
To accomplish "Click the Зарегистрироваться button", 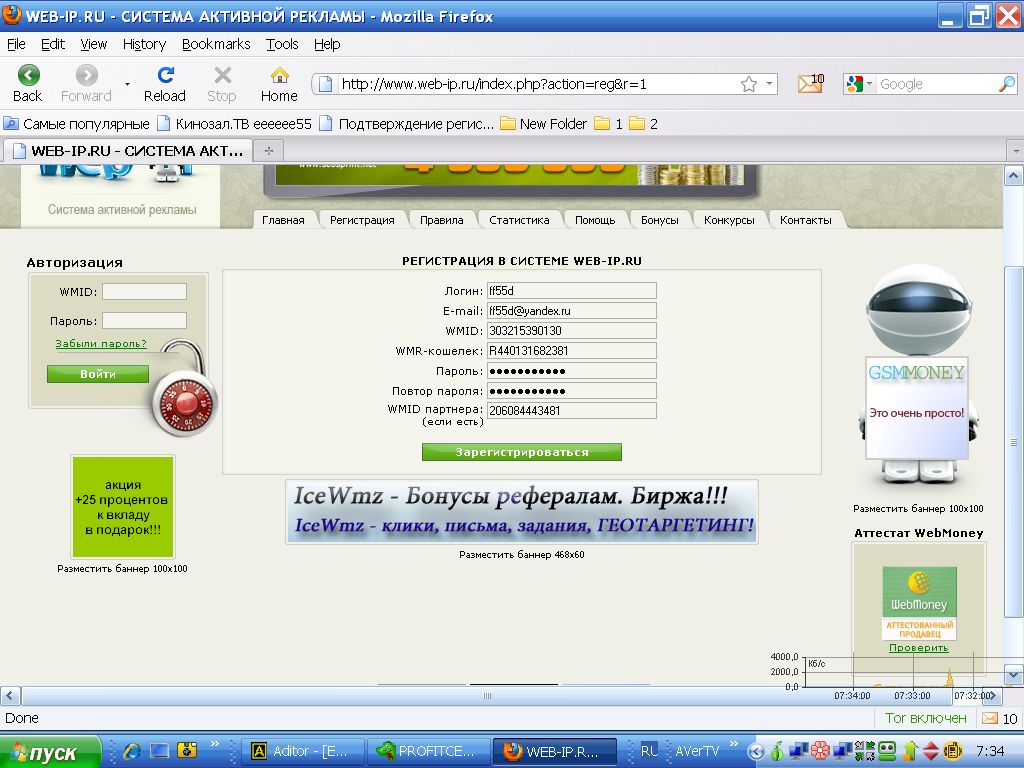I will [521, 452].
